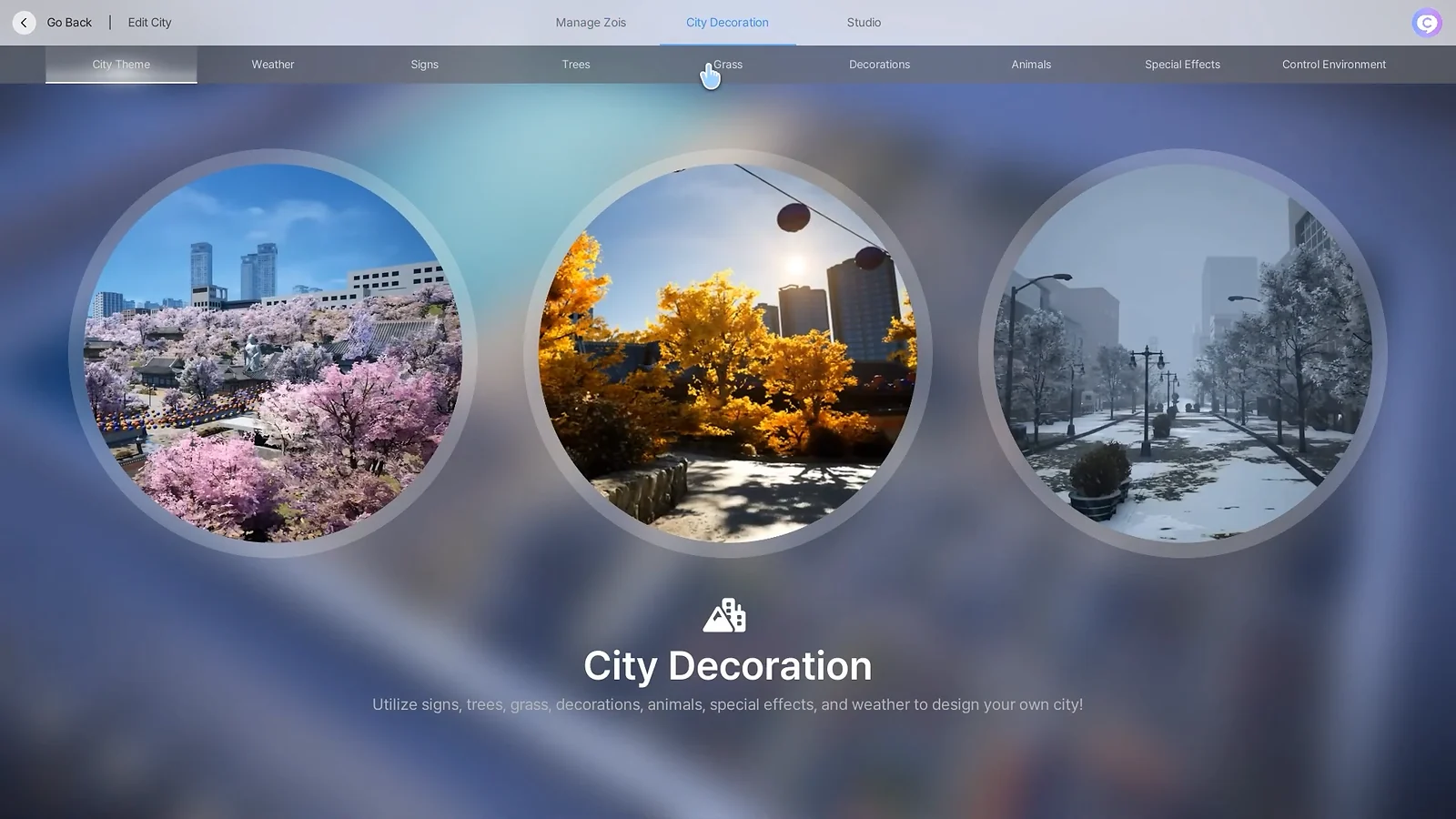The image size is (1456, 819).
Task: Switch to the City Theme category
Action: [120, 64]
